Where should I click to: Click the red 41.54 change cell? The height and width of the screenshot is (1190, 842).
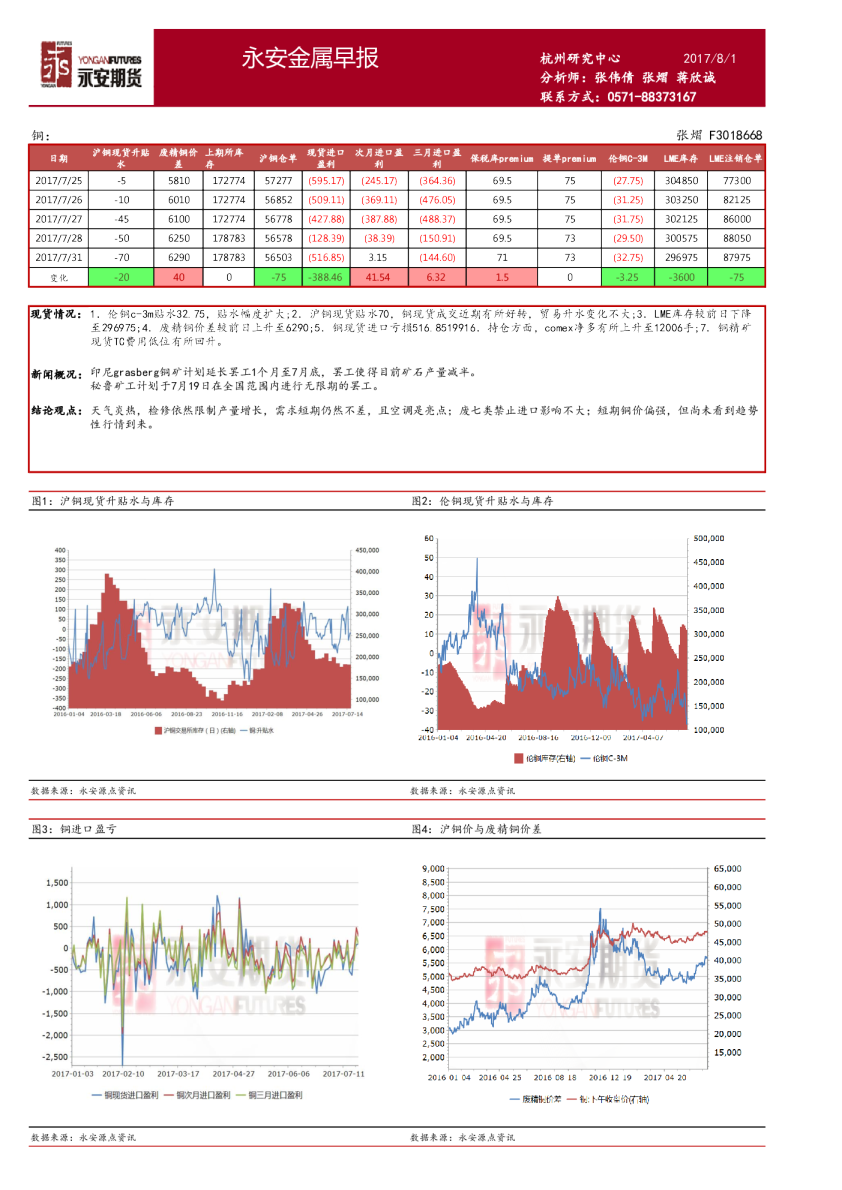click(x=378, y=277)
